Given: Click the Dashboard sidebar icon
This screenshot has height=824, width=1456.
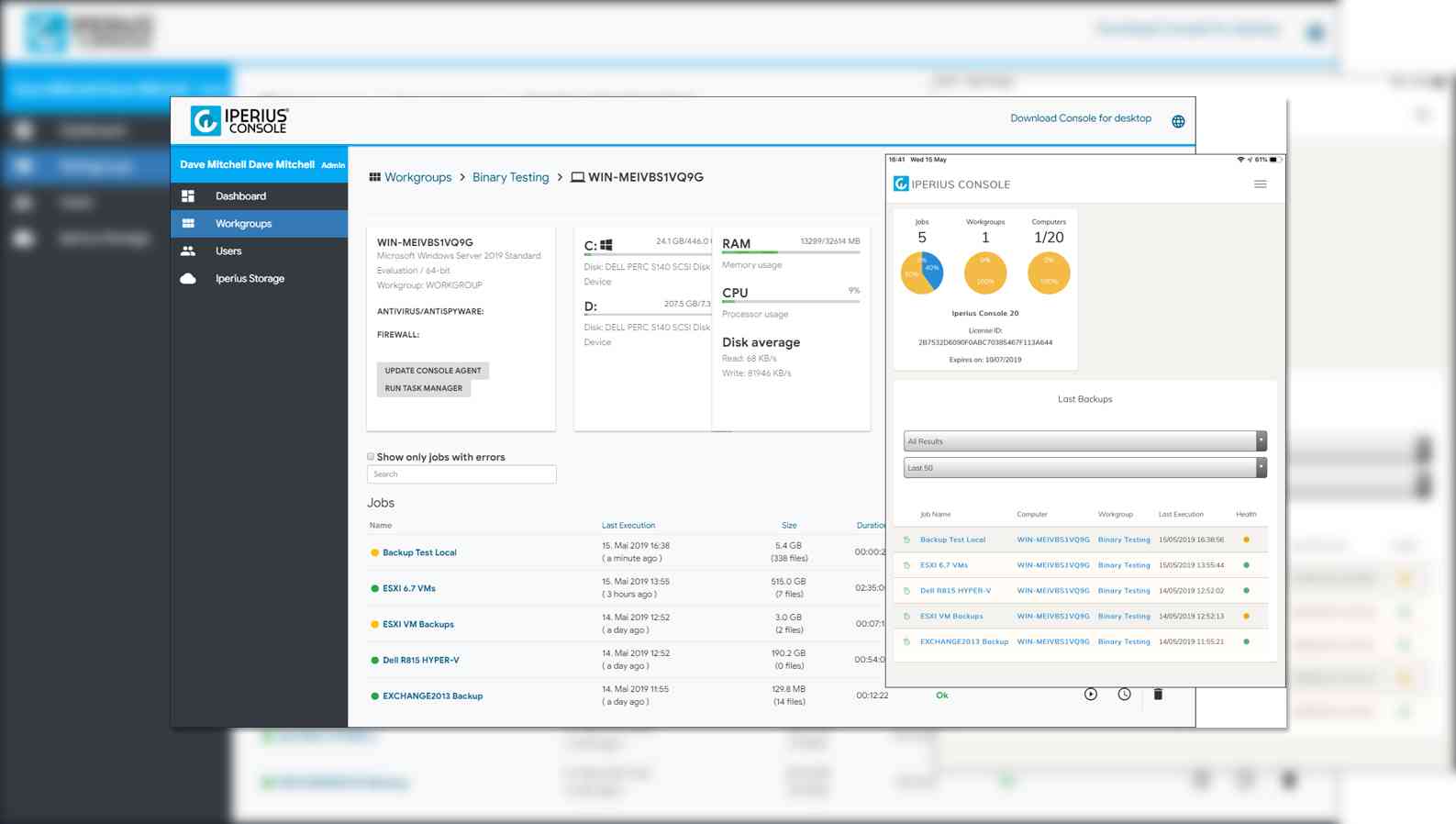Looking at the screenshot, I should (188, 196).
